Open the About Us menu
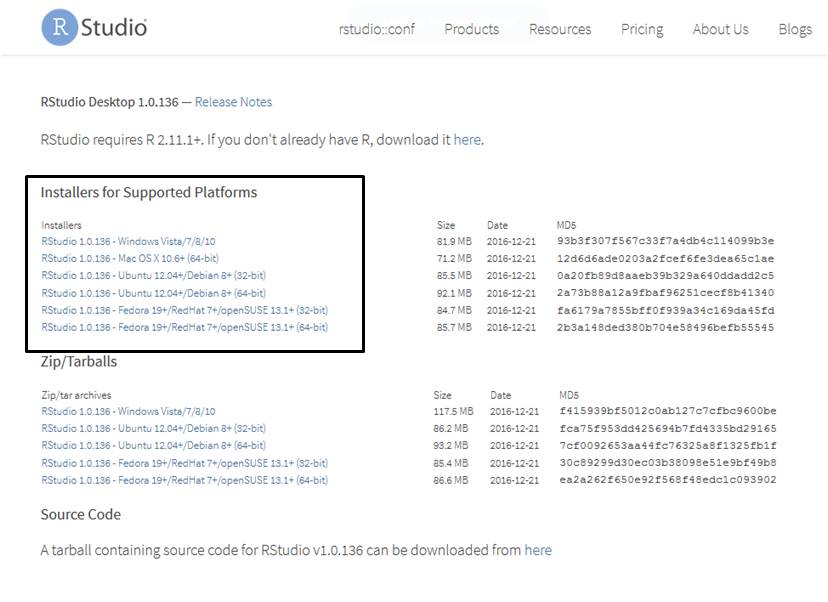 720,29
